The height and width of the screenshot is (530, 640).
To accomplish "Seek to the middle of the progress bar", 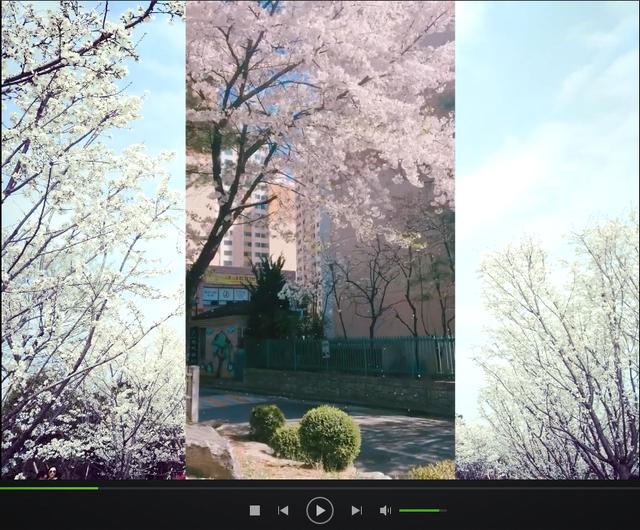I will coord(320,488).
